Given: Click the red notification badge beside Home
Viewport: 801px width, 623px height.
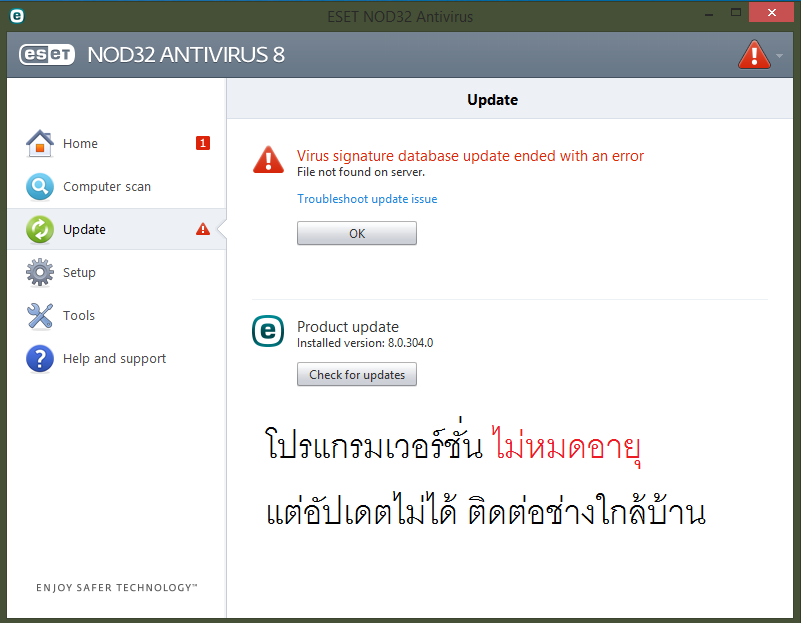Looking at the screenshot, I should click(x=203, y=143).
